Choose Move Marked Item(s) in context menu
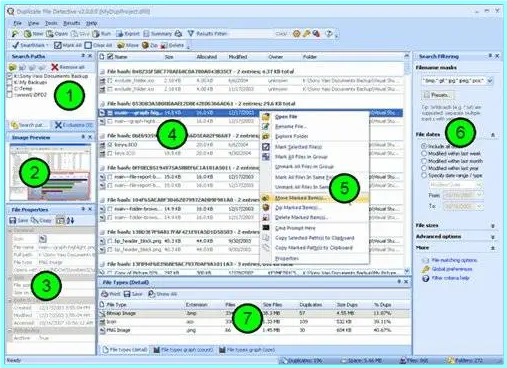 pos(314,198)
